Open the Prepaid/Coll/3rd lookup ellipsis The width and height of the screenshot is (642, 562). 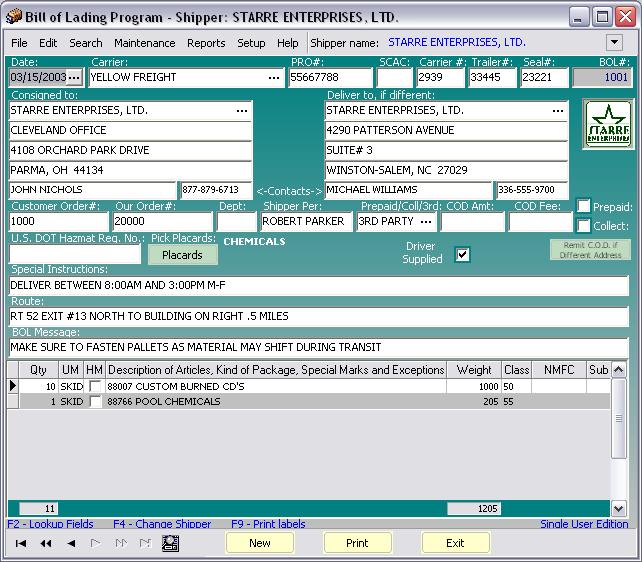(426, 221)
